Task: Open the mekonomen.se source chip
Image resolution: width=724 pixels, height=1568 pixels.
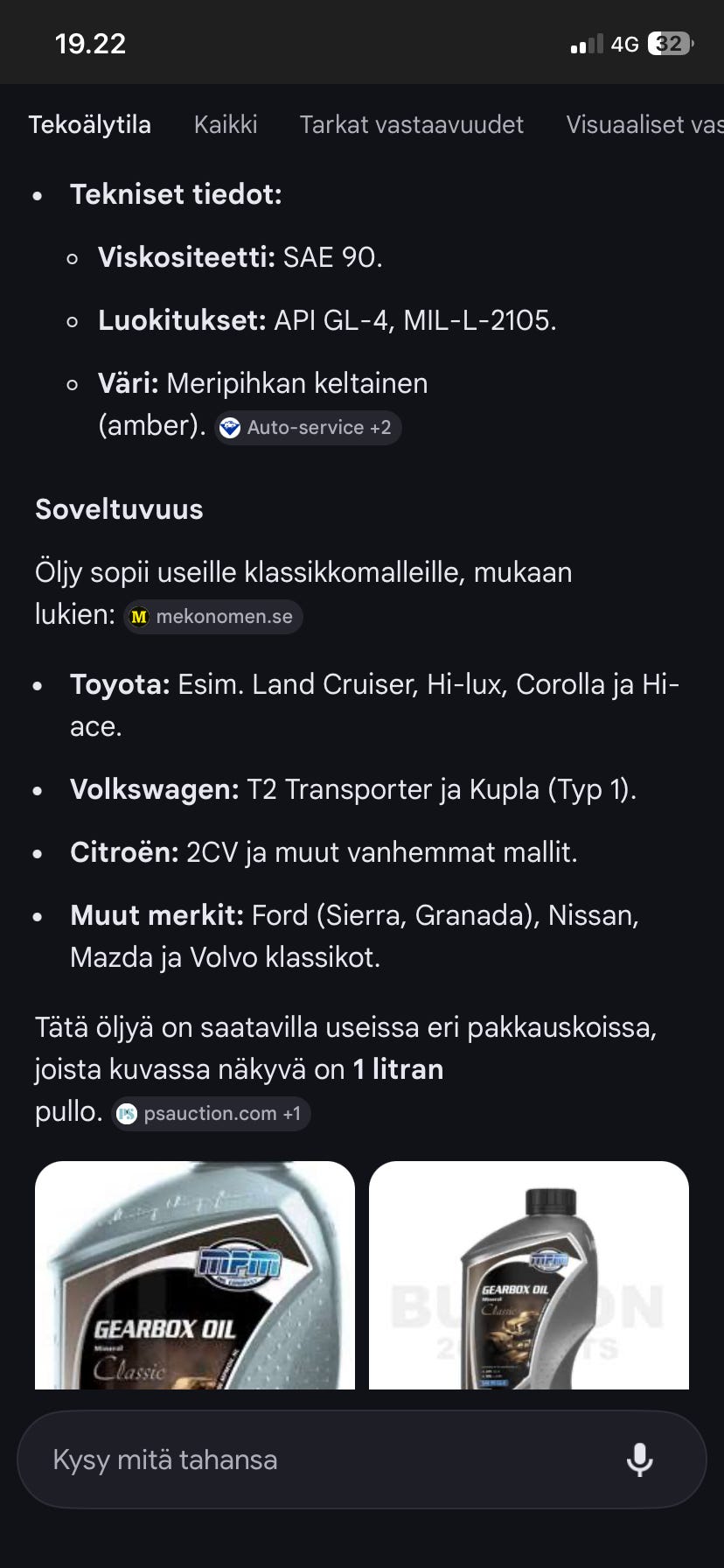Action: pos(212,617)
